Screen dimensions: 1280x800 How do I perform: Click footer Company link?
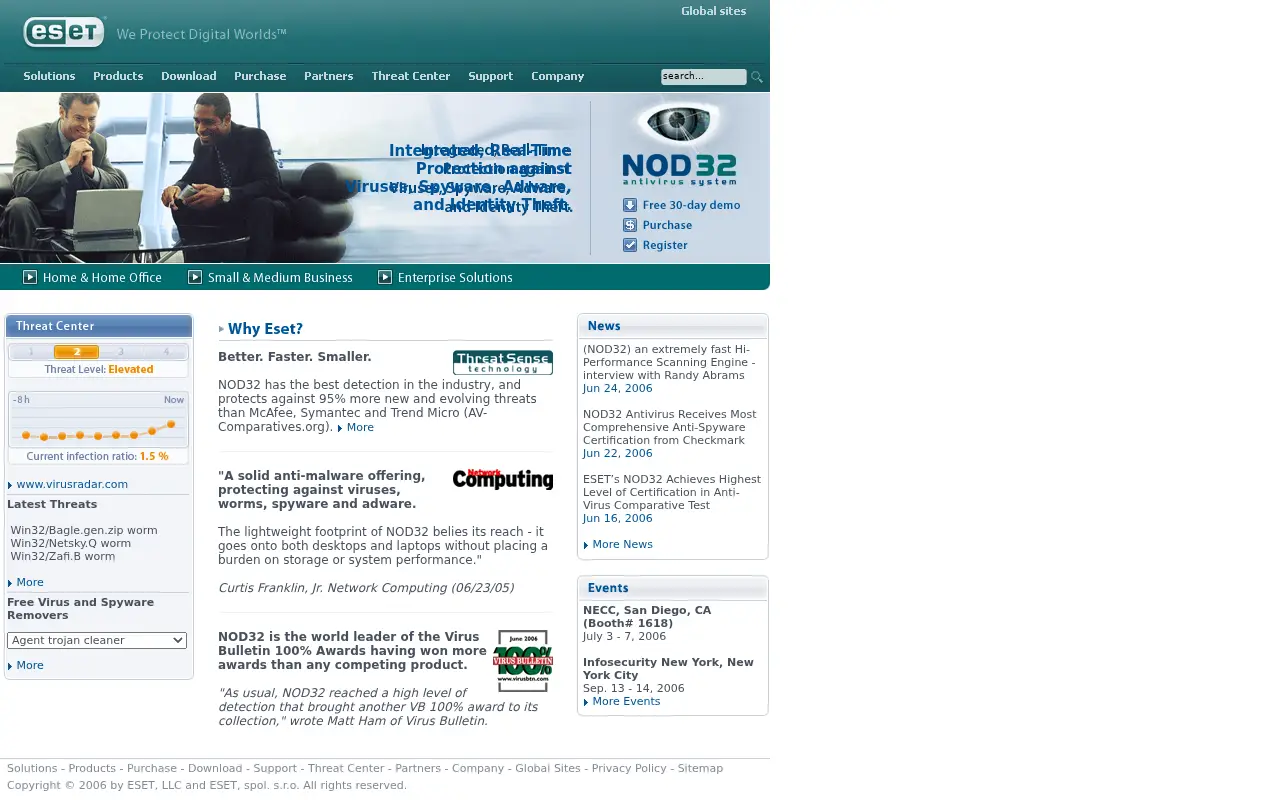click(x=478, y=768)
